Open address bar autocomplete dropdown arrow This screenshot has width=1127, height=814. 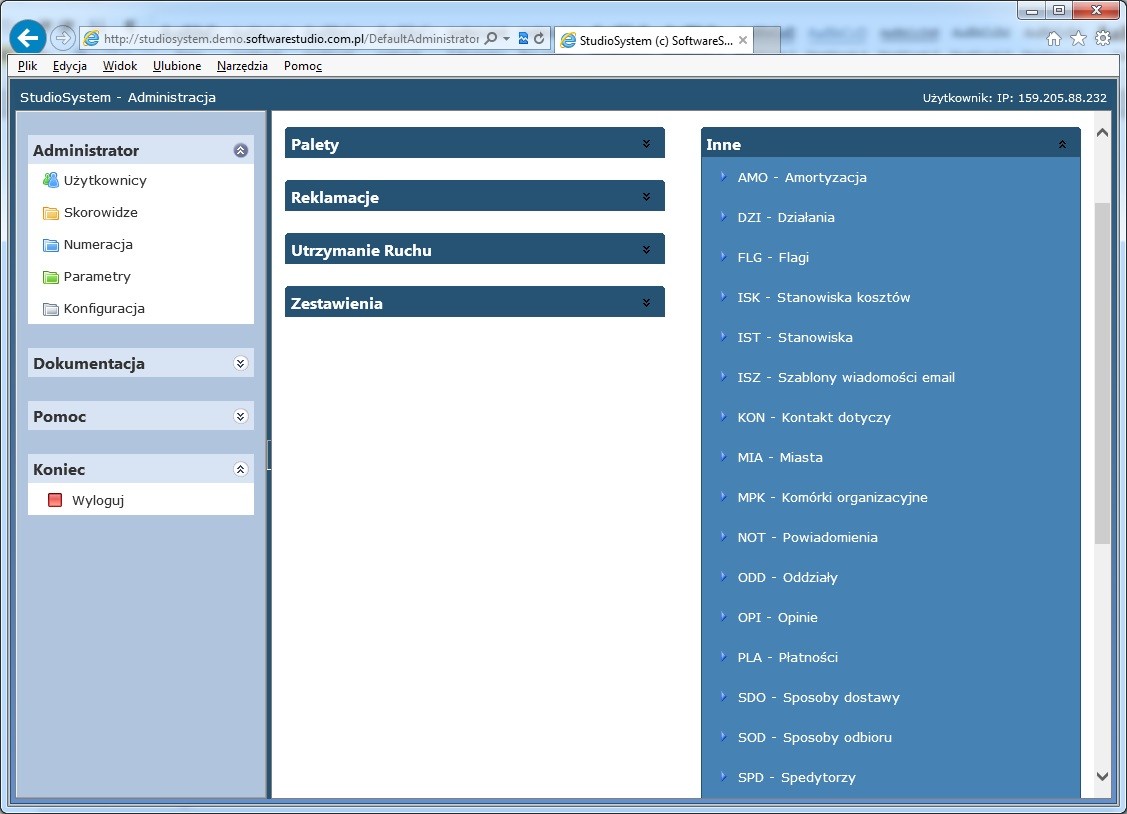tap(507, 38)
